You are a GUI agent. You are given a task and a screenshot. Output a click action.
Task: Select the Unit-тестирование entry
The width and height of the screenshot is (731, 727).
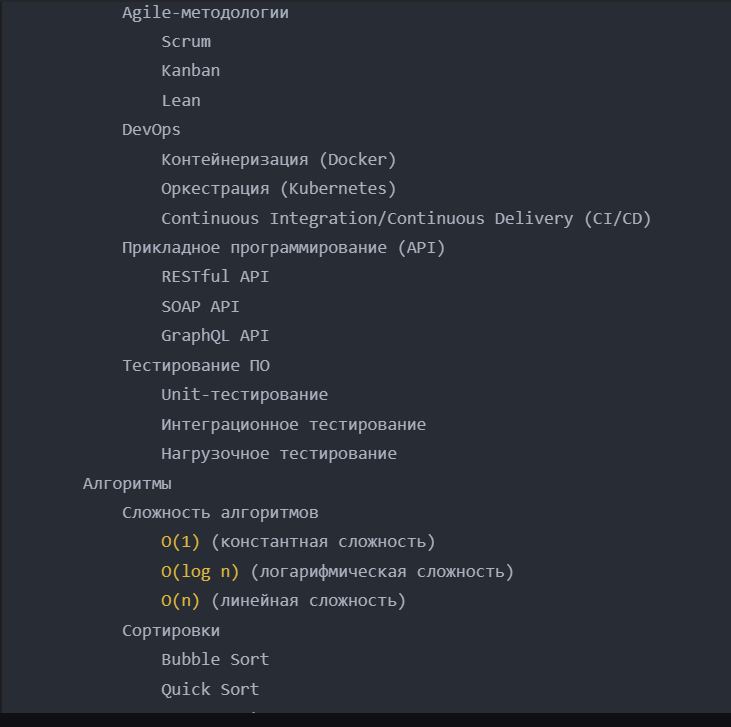click(x=245, y=395)
